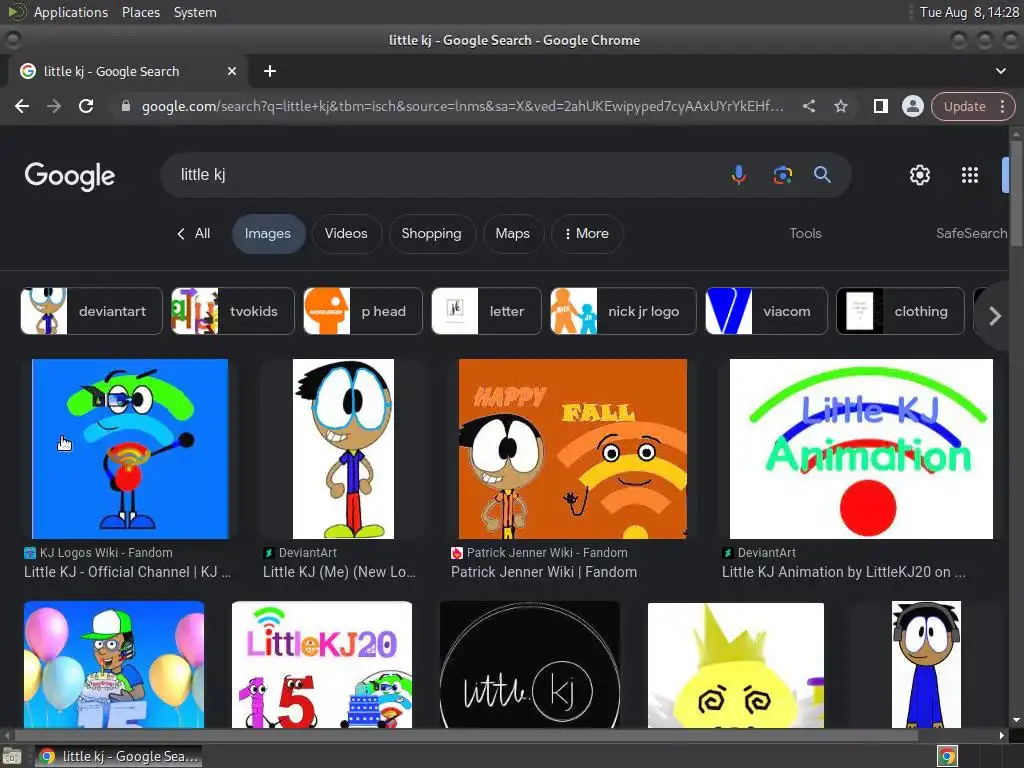1024x768 pixels.
Task: Click the Chrome tray icon
Action: pos(947,756)
